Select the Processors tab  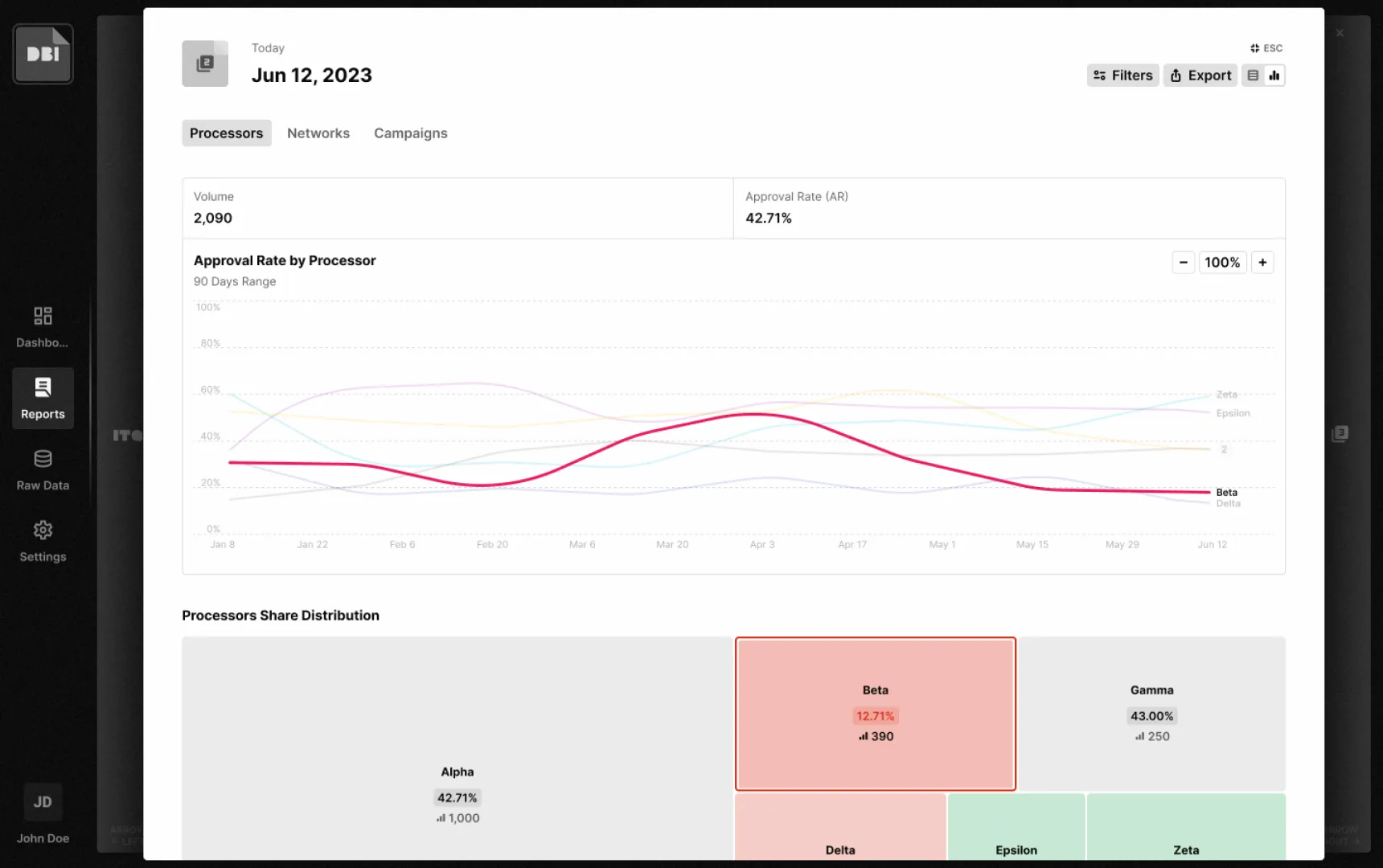point(226,133)
